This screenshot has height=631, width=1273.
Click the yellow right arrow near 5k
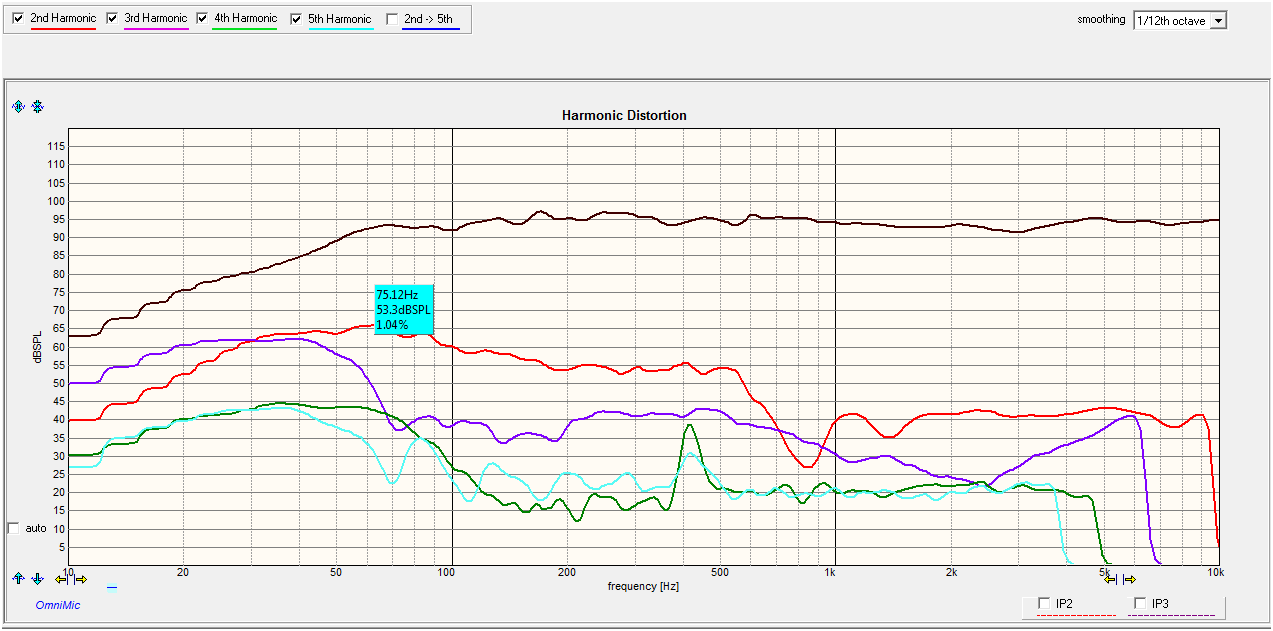coord(1129,579)
